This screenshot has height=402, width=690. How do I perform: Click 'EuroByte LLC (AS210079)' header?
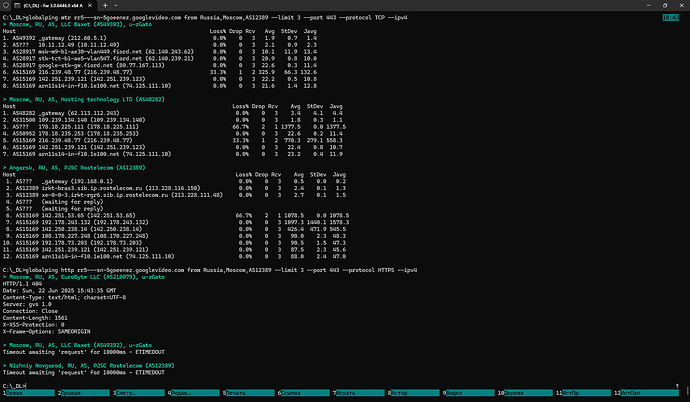coord(84,277)
